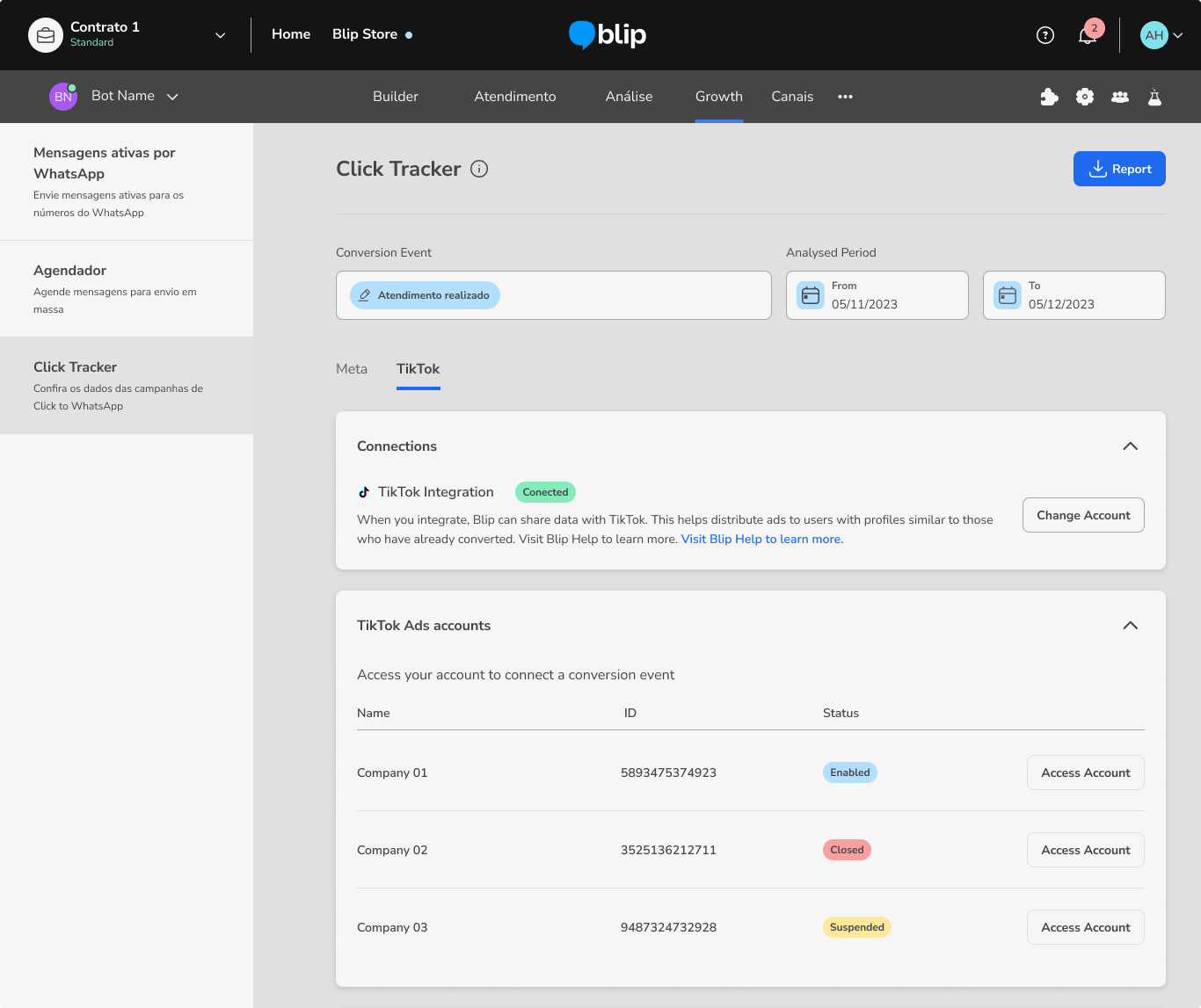Switch to the Canais tab
Screen dimensions: 1201x1008
click(792, 97)
